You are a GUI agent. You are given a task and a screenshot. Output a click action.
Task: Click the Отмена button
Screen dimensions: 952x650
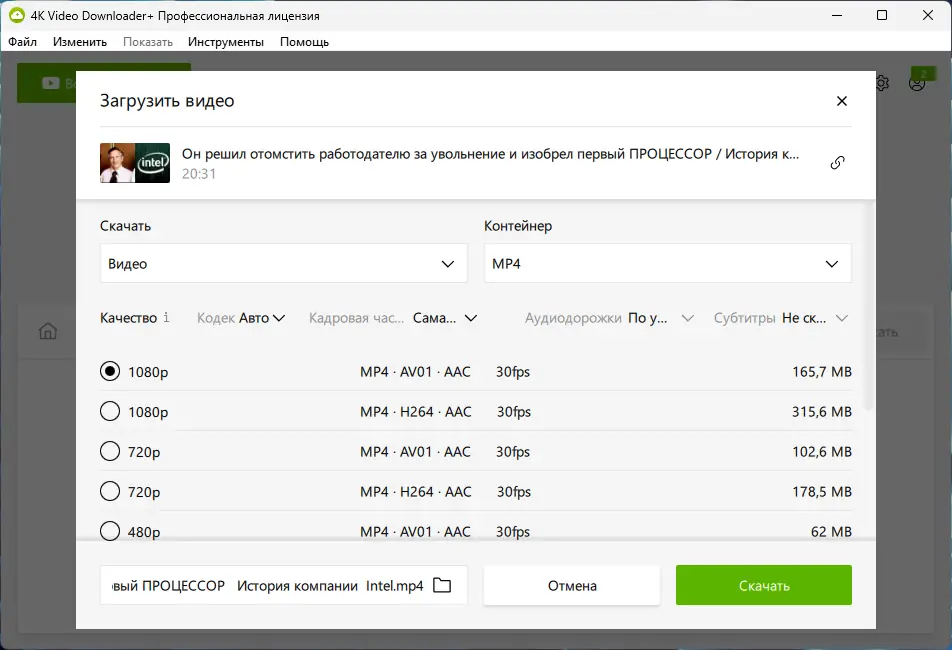tap(572, 585)
